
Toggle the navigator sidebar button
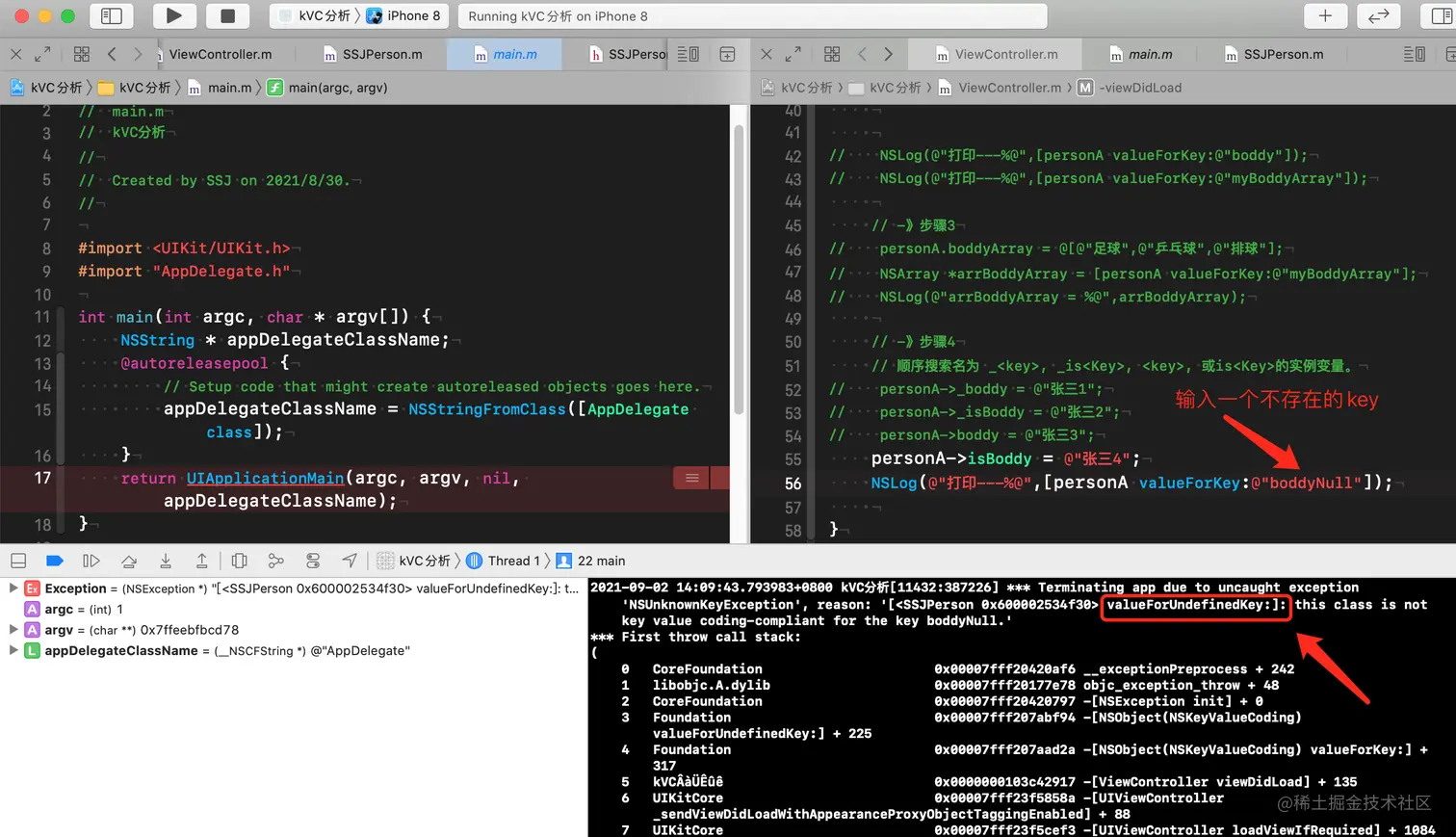coord(112,15)
